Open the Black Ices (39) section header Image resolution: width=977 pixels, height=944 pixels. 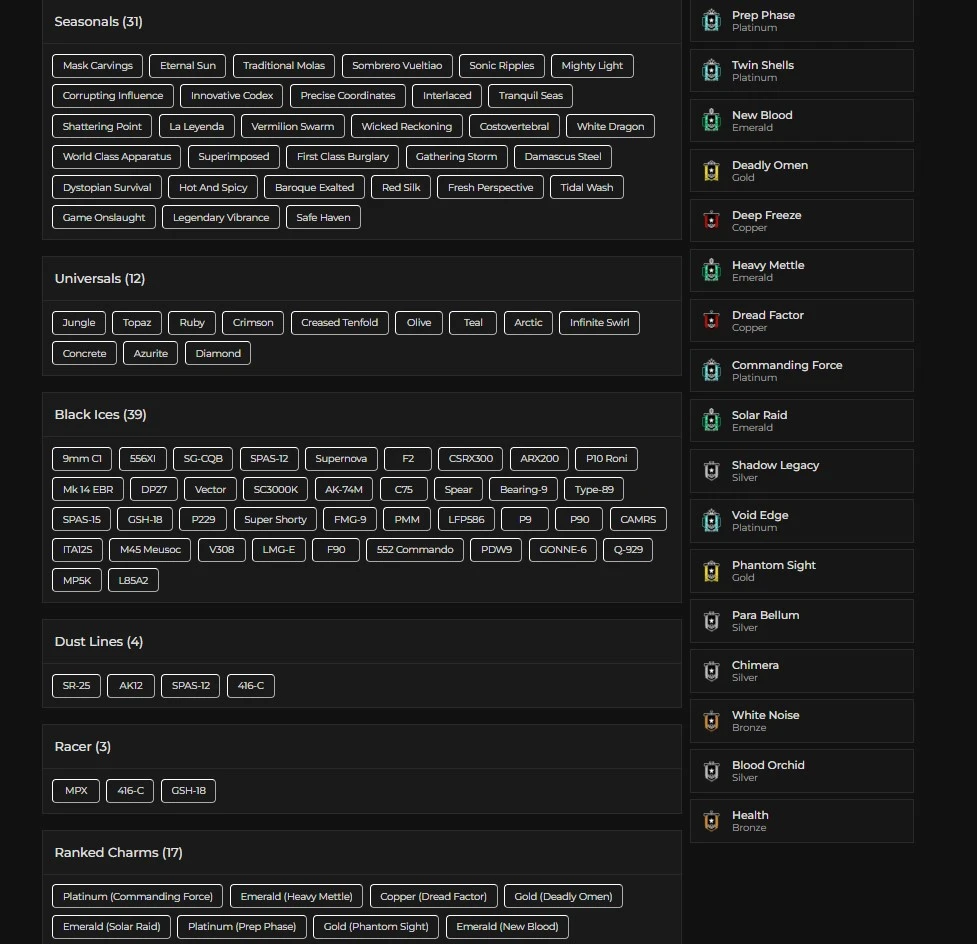[x=100, y=415]
